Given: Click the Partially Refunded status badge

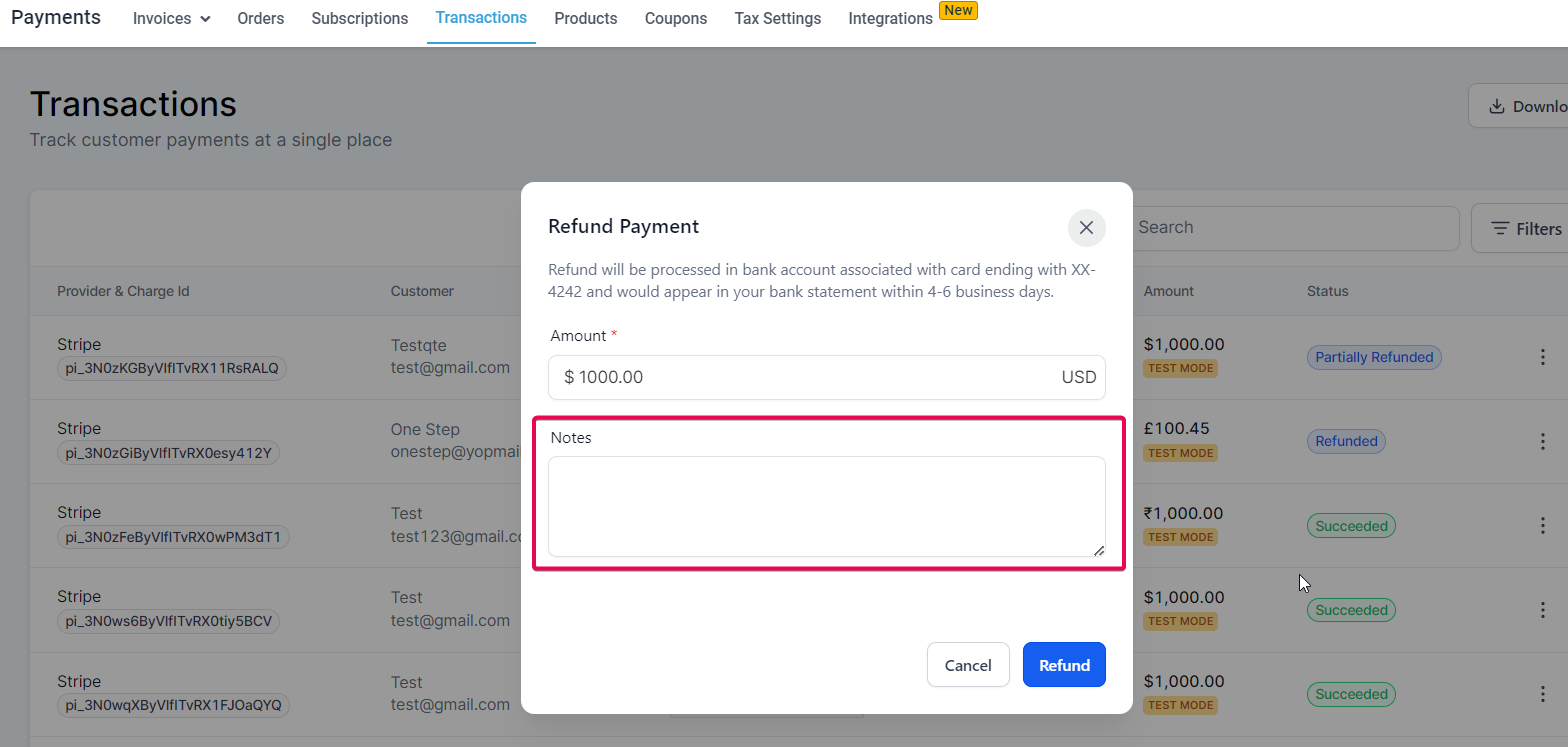Looking at the screenshot, I should [x=1374, y=357].
